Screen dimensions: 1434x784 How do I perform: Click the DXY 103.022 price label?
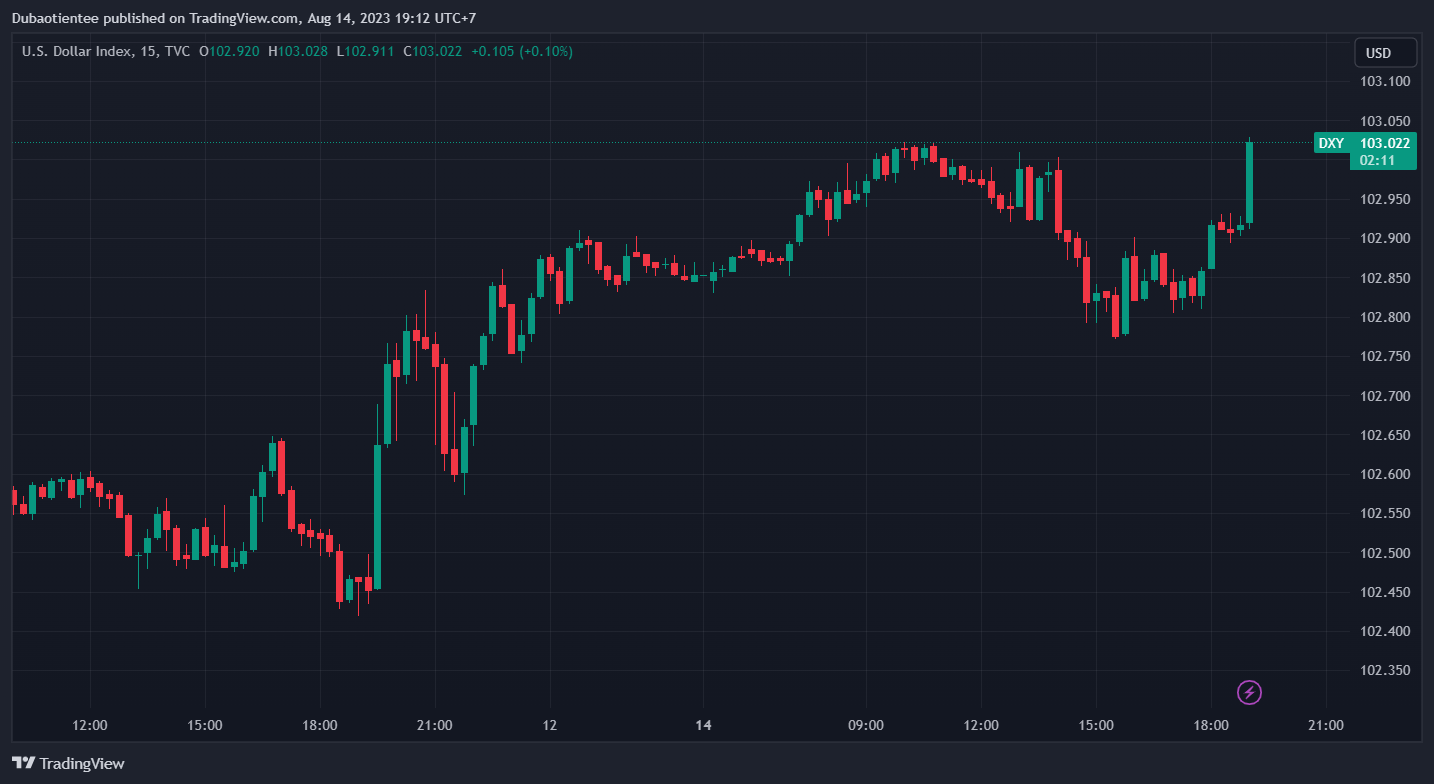(x=1364, y=143)
